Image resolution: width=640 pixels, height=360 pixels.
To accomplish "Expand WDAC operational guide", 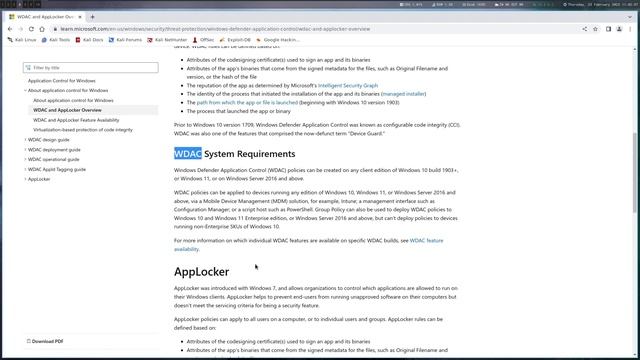I will click(53, 160).
